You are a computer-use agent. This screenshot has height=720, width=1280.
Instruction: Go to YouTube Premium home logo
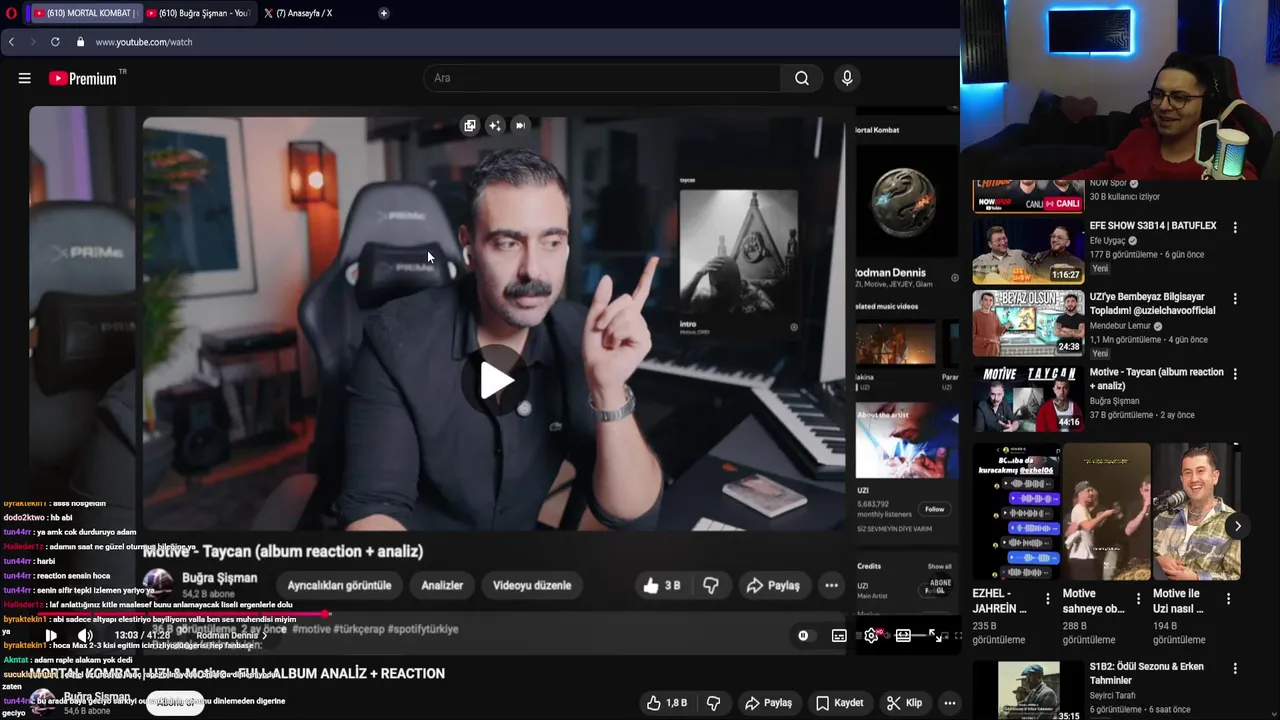[x=84, y=78]
